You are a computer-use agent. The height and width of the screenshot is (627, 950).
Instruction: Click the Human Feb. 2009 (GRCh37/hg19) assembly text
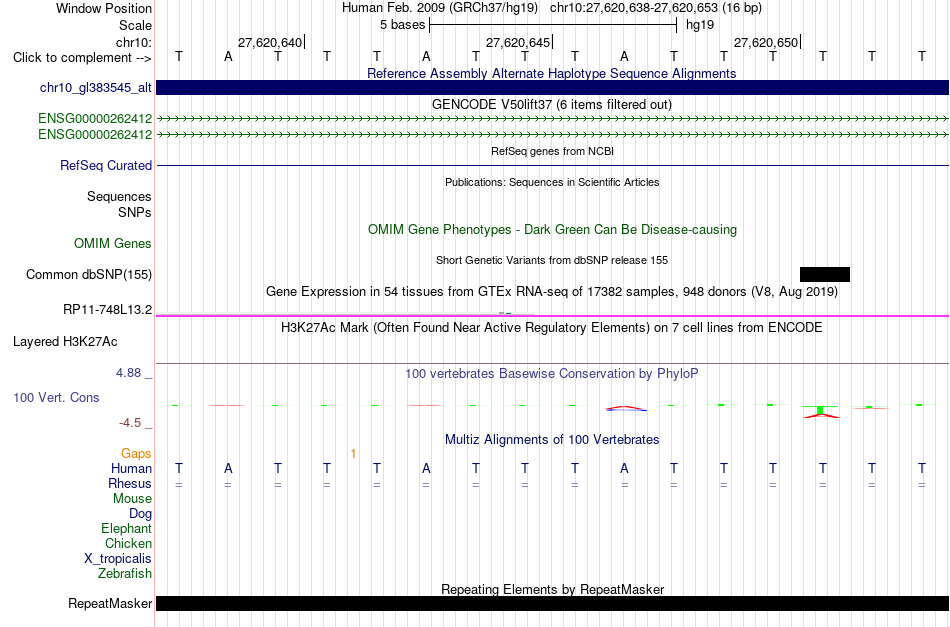click(440, 8)
